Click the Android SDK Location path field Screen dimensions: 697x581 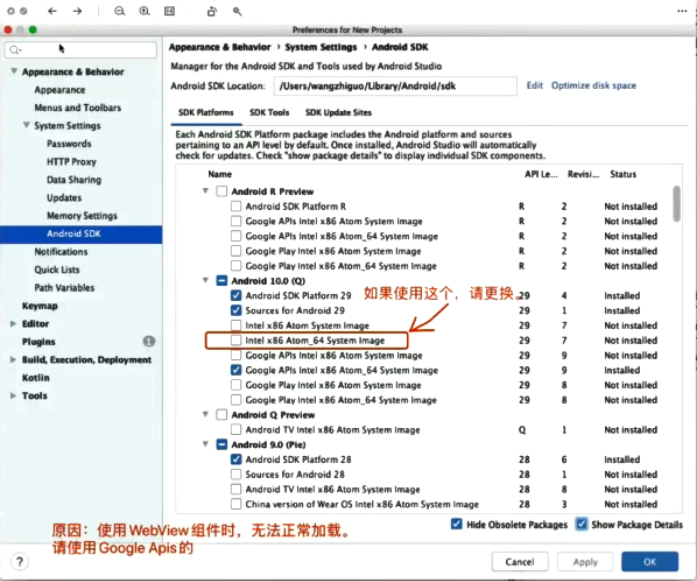395,86
